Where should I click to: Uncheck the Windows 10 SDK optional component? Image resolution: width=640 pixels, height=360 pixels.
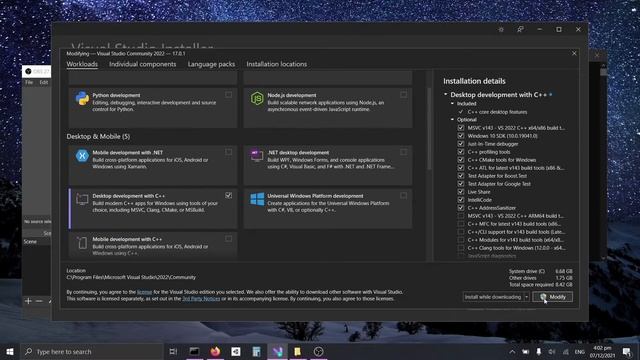(461, 136)
